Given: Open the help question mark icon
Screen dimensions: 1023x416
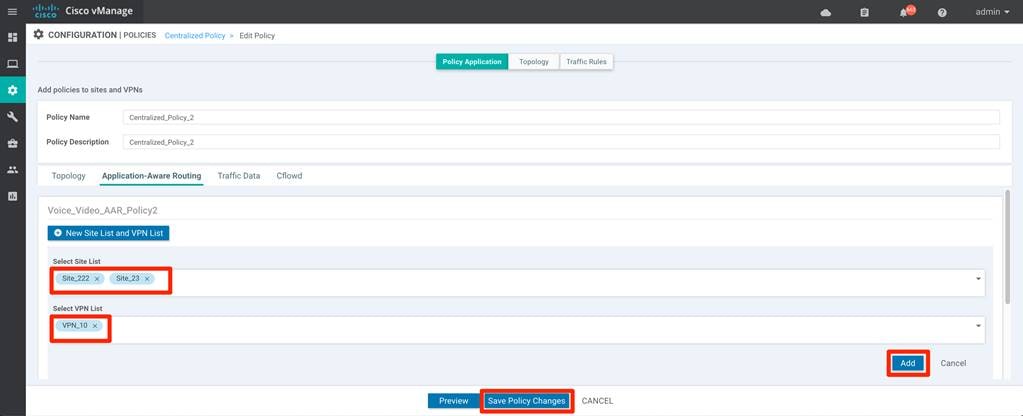Looking at the screenshot, I should point(942,12).
